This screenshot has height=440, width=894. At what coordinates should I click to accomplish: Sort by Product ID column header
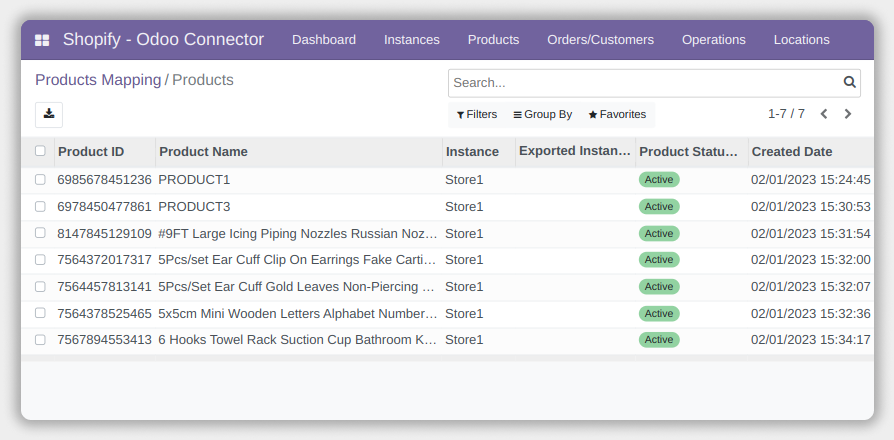(104, 152)
